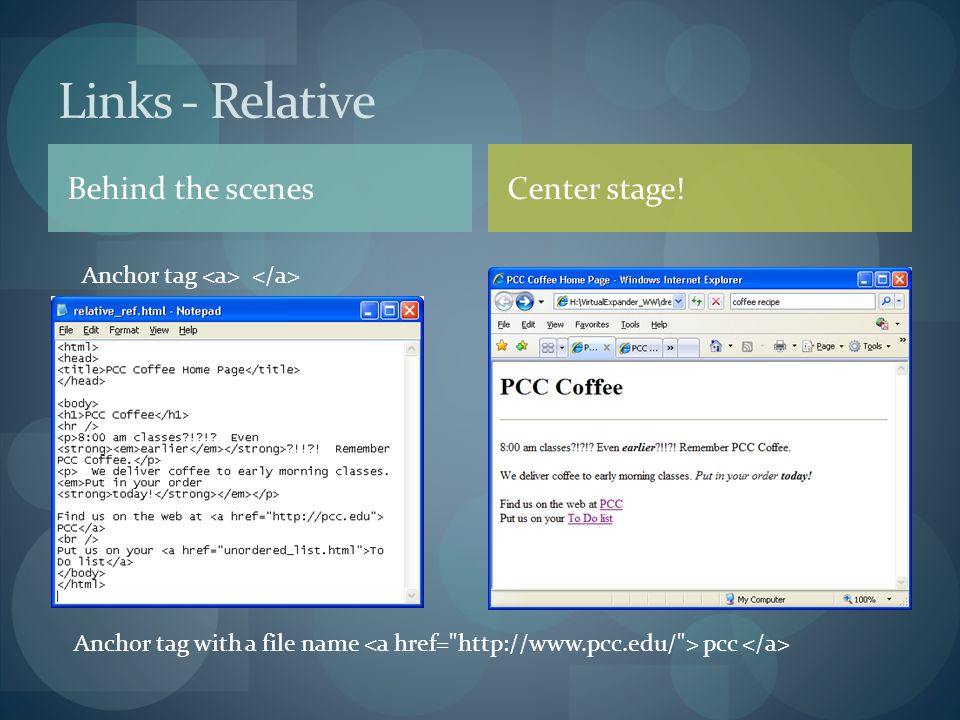This screenshot has height=720, width=960.
Task: Open the Print dropdown arrow
Action: 794,346
